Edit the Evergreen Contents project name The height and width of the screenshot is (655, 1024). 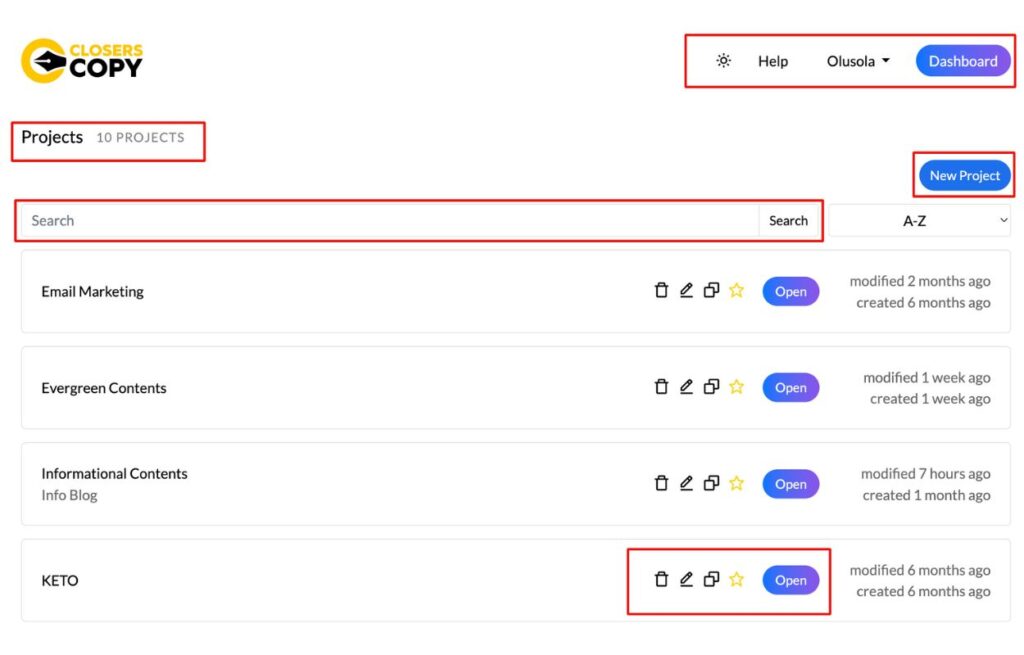click(x=686, y=387)
